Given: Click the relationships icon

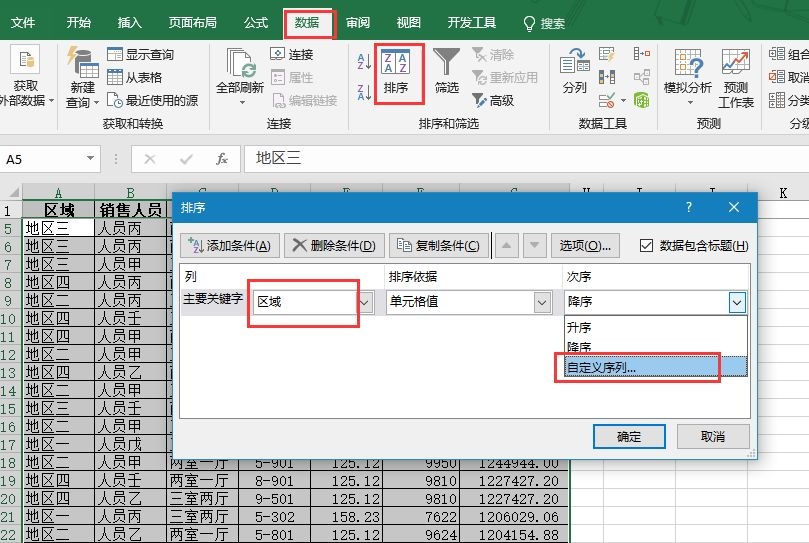Looking at the screenshot, I should pyautogui.click(x=641, y=77).
